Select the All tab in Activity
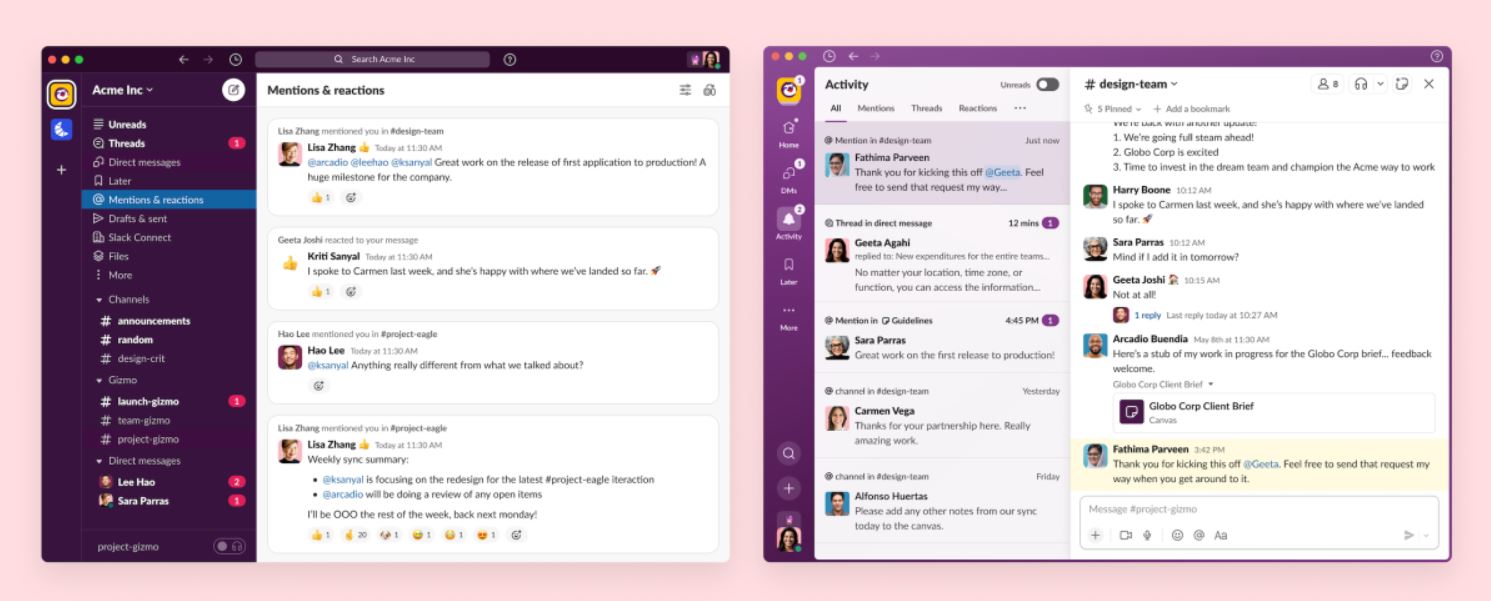Screen dimensions: 1491x601 coord(836,108)
